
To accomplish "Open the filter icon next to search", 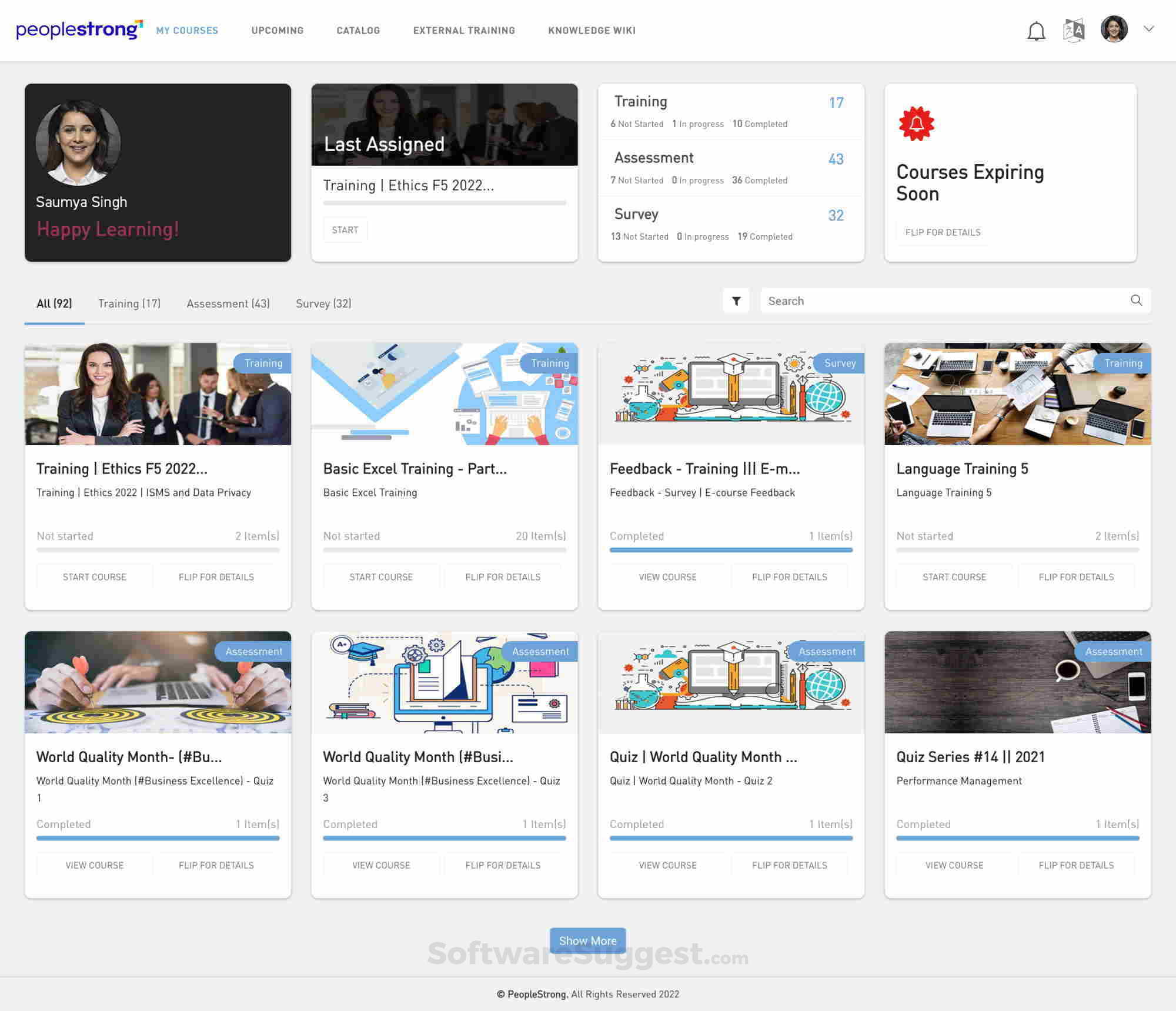I will [736, 301].
